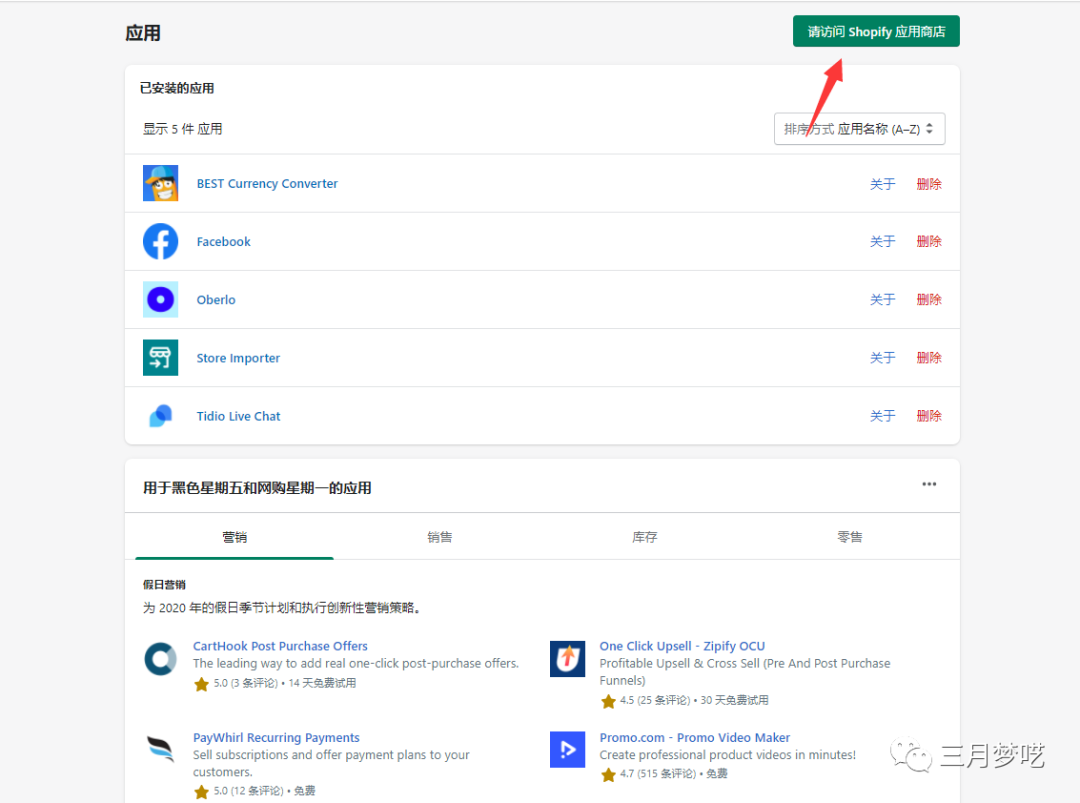1080x803 pixels.
Task: Click 关于 next to Facebook
Action: click(882, 242)
